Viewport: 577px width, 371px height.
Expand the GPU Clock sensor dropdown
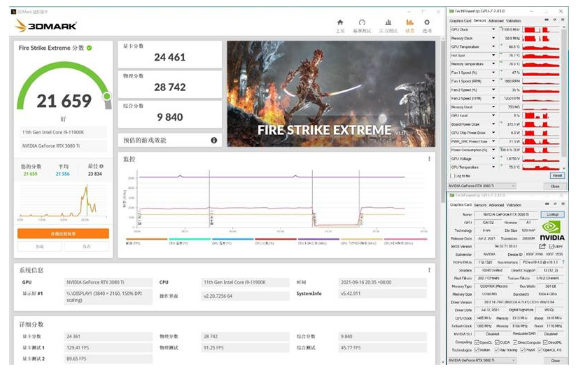493,29
